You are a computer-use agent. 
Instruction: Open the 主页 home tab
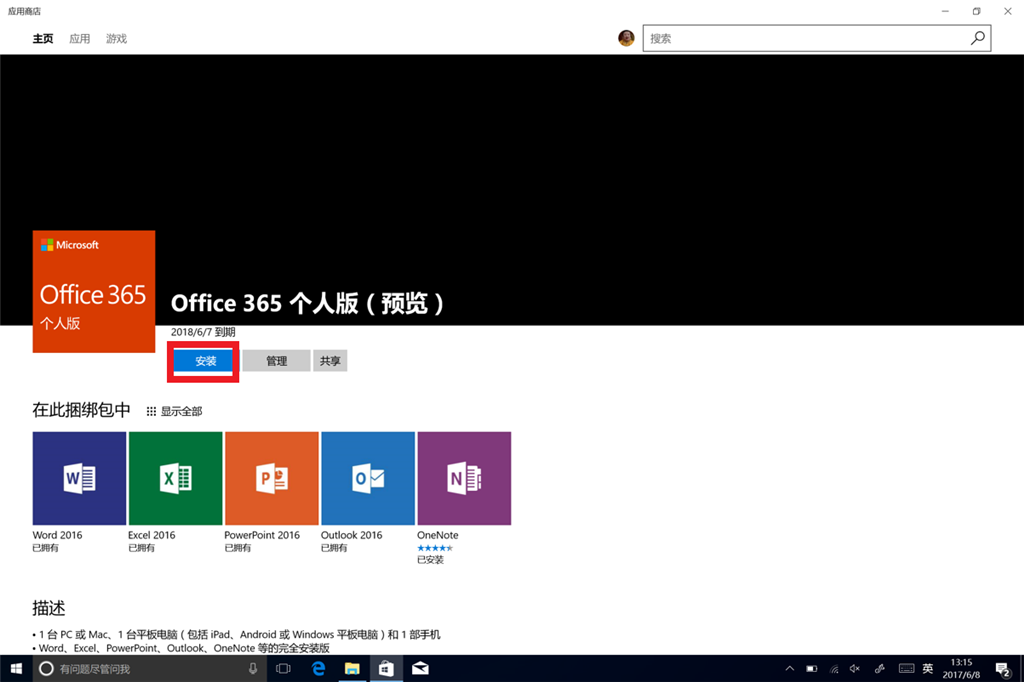coord(43,39)
